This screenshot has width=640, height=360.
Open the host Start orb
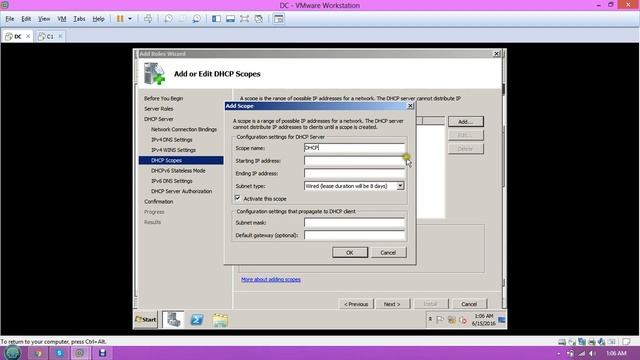12,353
